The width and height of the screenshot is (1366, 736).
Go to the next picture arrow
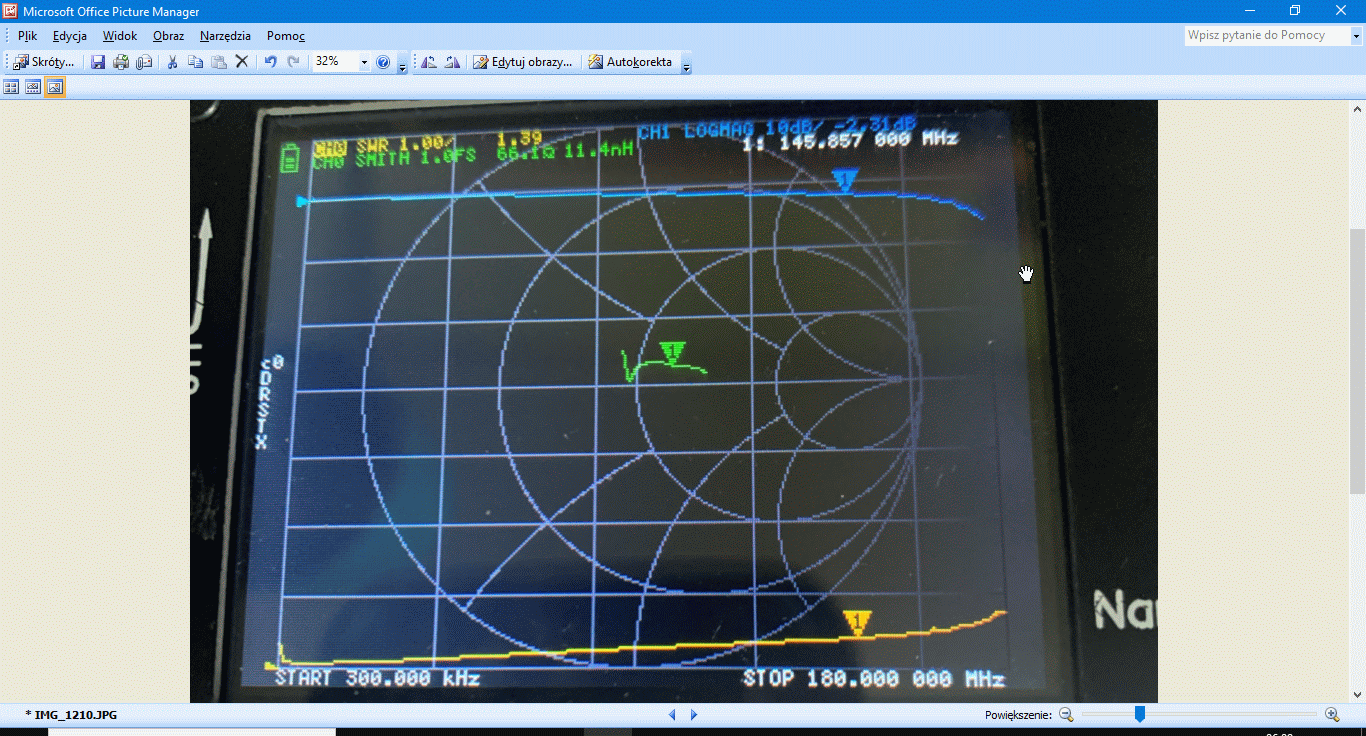pyautogui.click(x=694, y=714)
